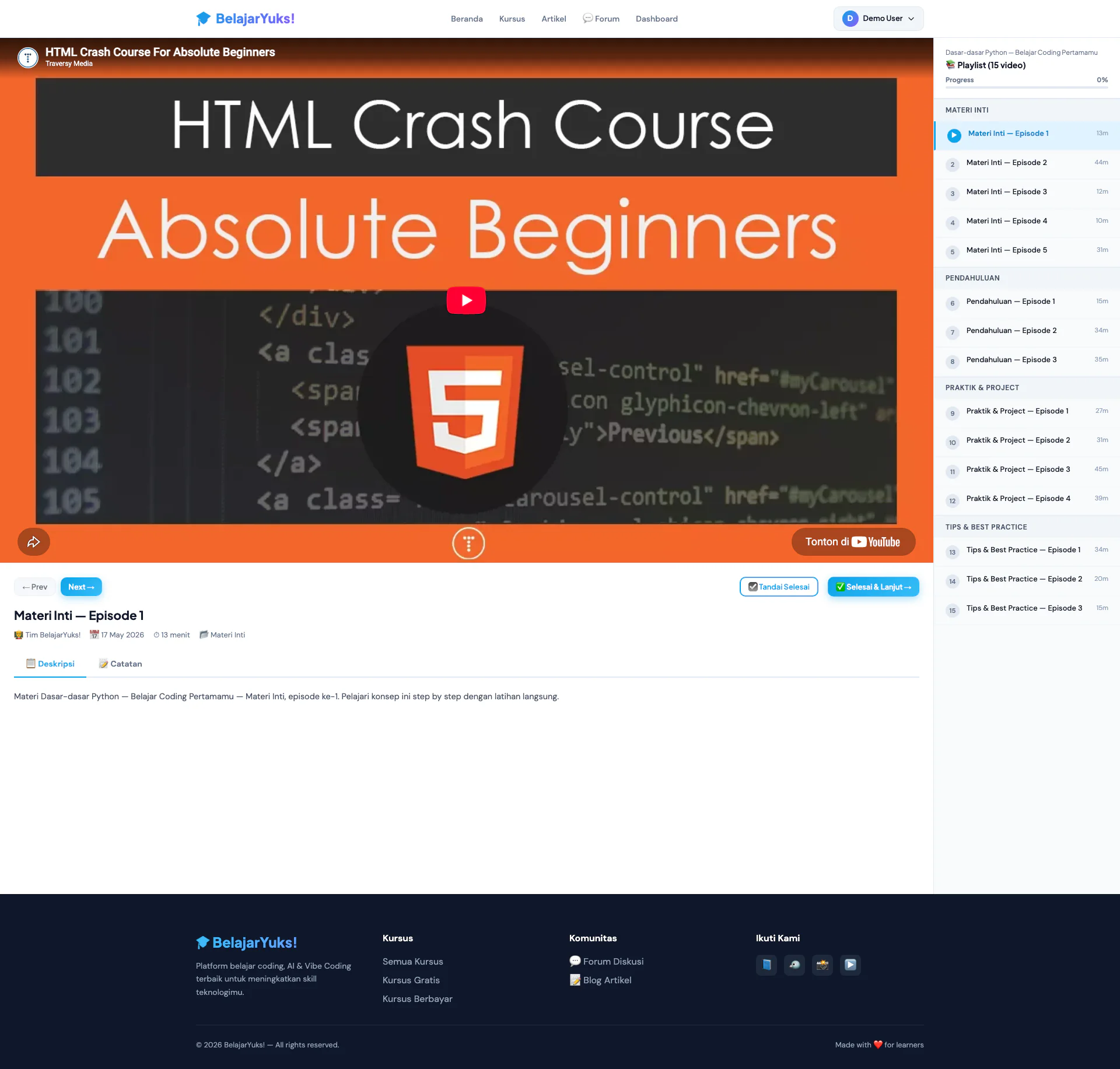1120x1069 pixels.
Task: Click the video play social icon in footer
Action: tap(850, 965)
